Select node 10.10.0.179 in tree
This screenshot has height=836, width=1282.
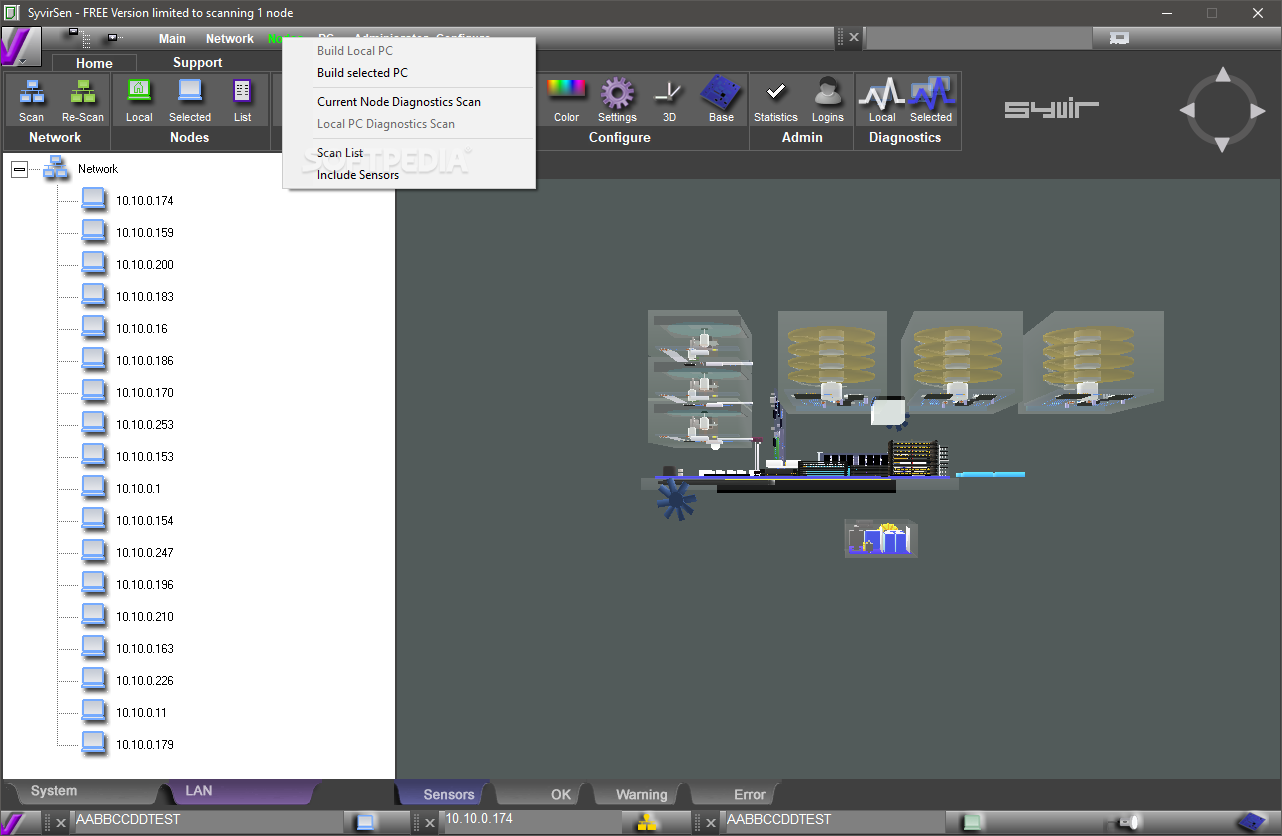[145, 745]
